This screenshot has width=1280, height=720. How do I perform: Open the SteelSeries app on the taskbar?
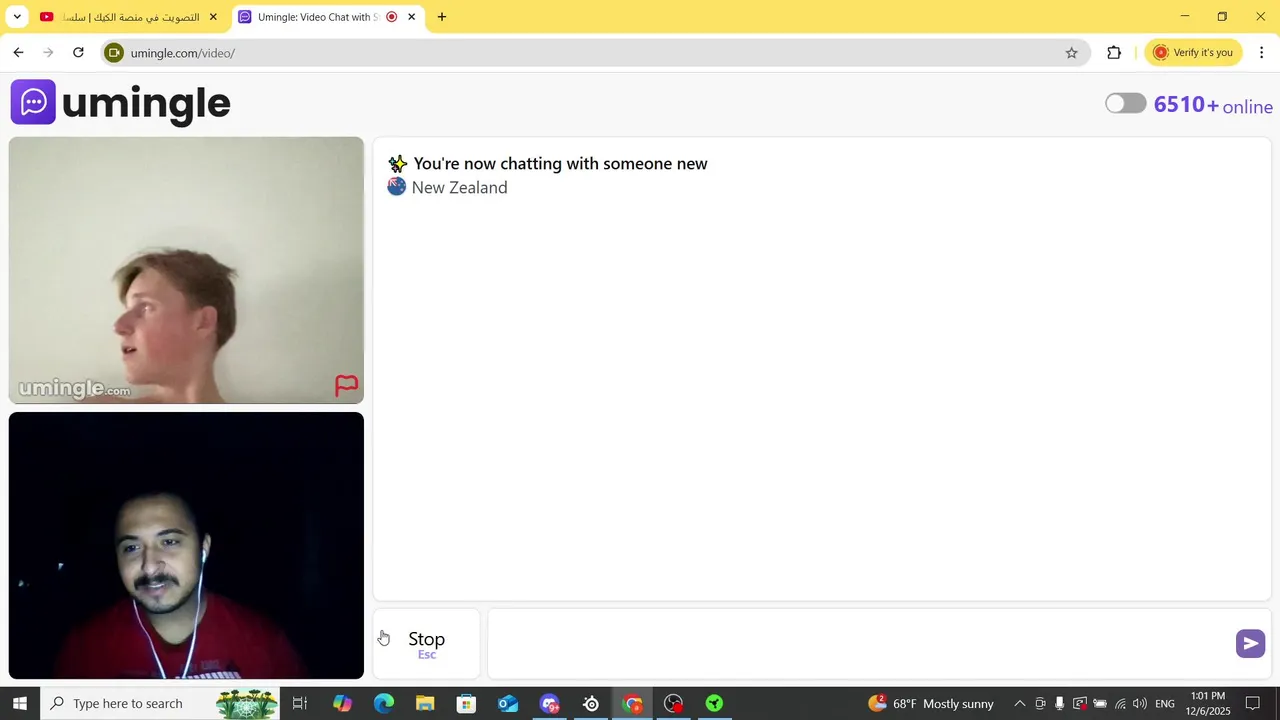591,704
